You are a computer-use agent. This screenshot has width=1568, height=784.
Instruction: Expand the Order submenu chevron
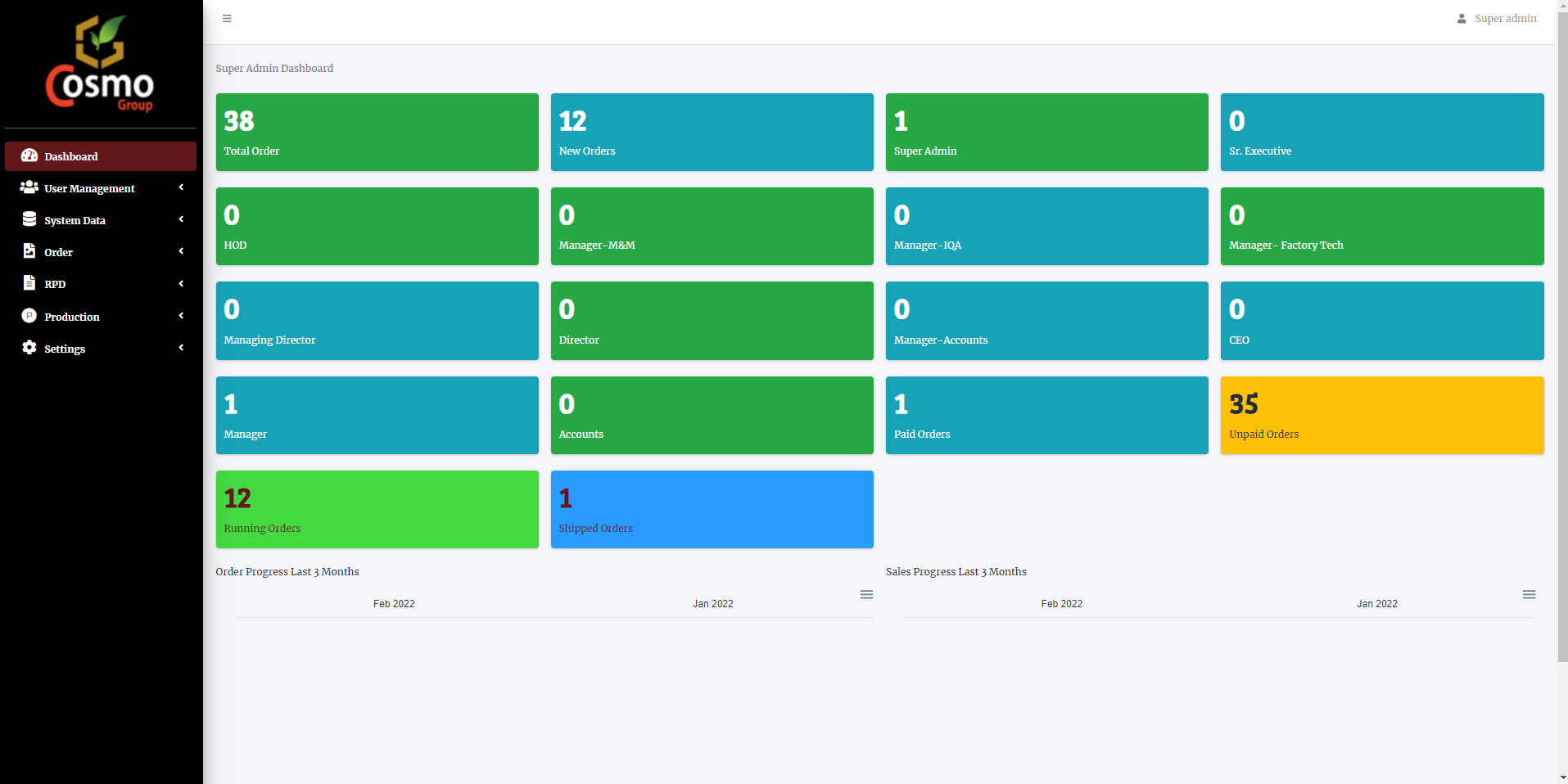181,251
